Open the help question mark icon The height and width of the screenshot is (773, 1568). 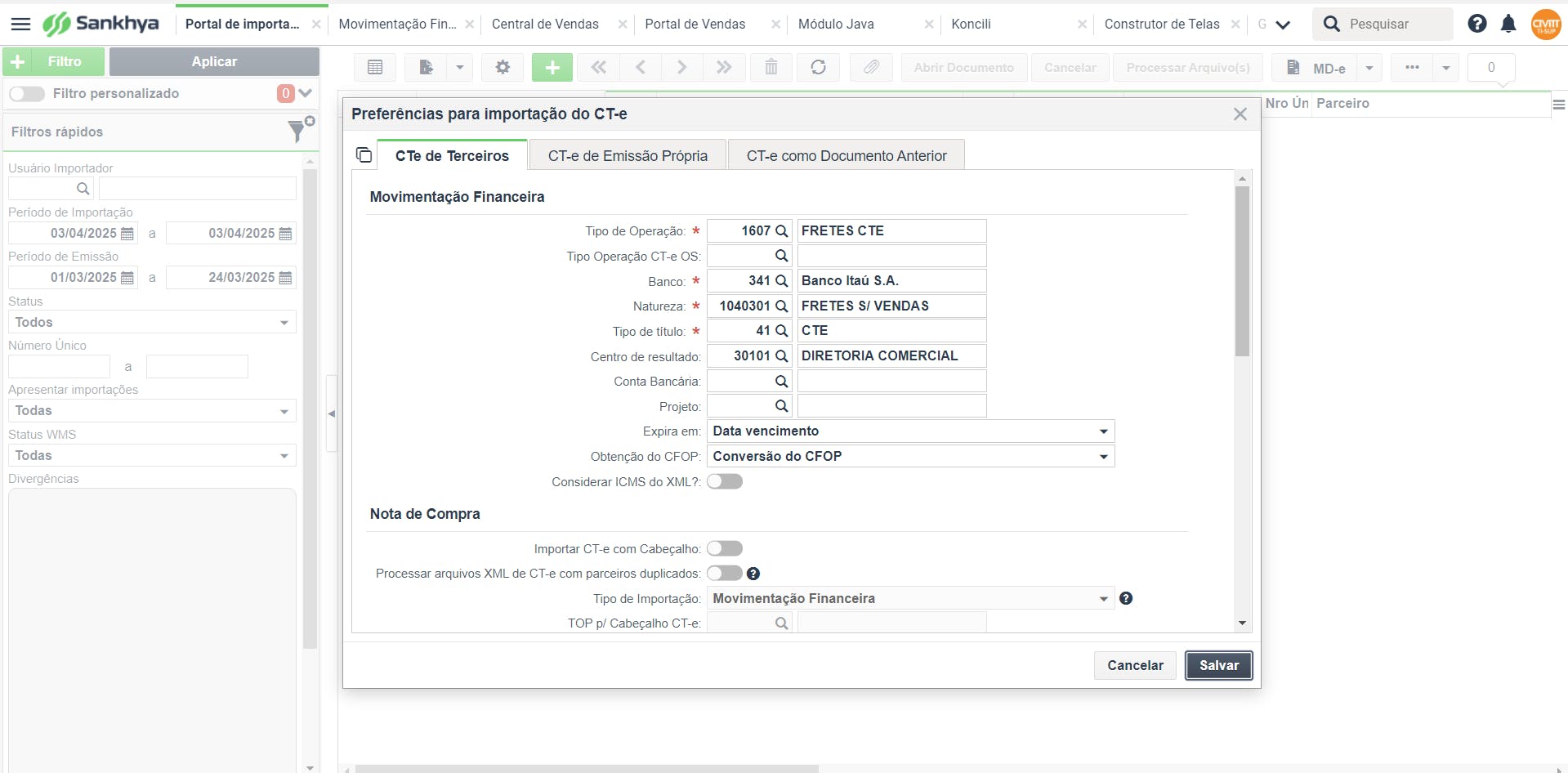point(1476,24)
